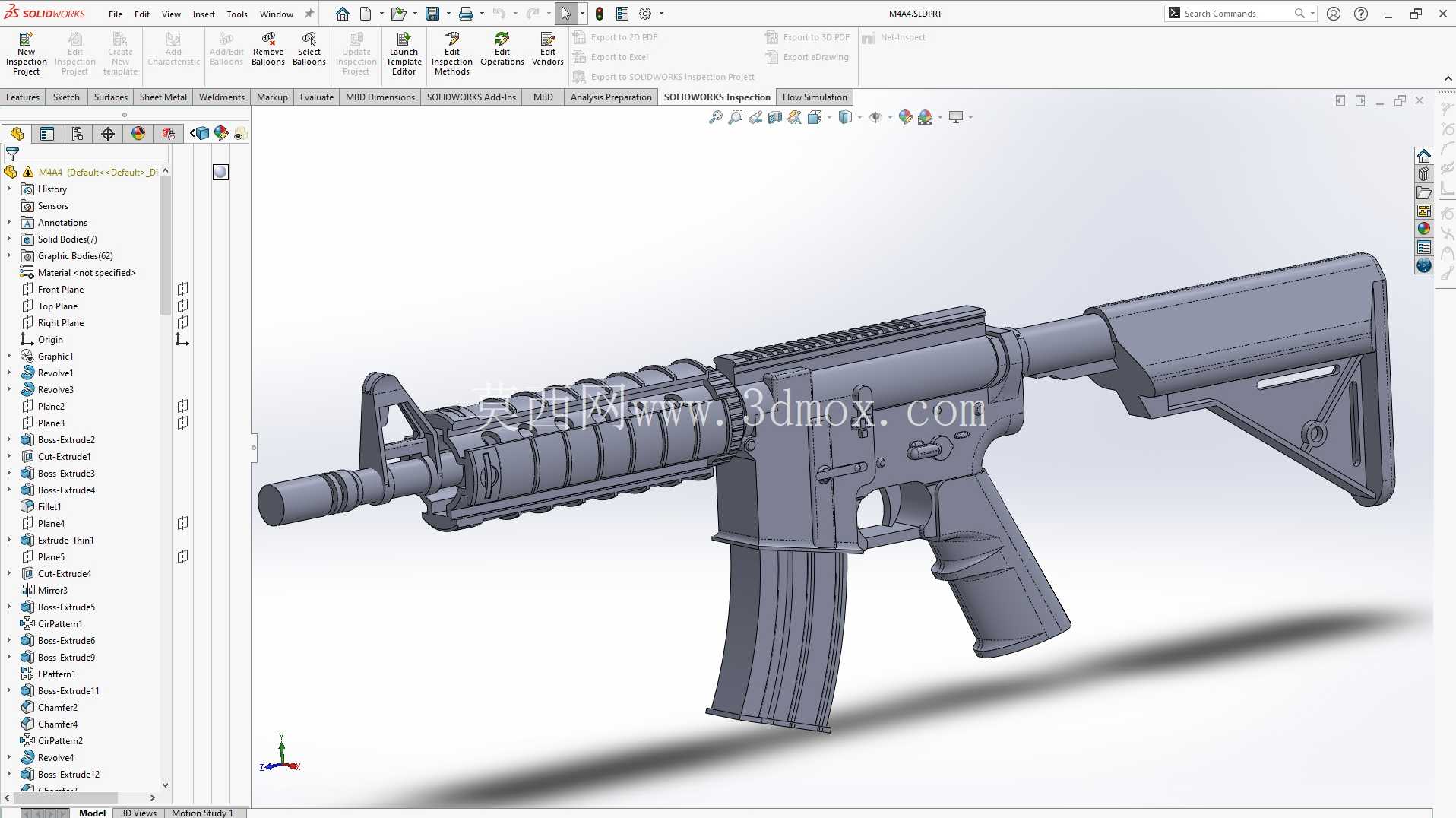
Task: Click Select Balloons tool
Action: point(309,49)
